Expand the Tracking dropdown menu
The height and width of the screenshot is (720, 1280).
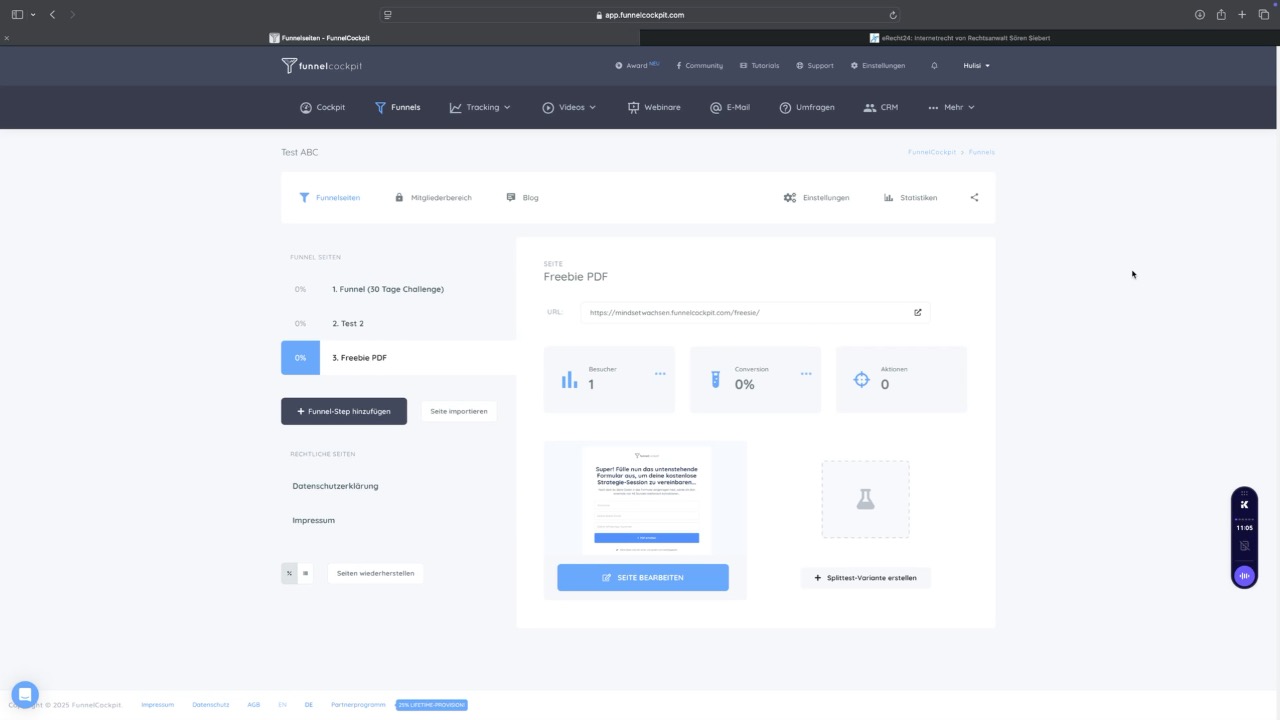coord(480,107)
